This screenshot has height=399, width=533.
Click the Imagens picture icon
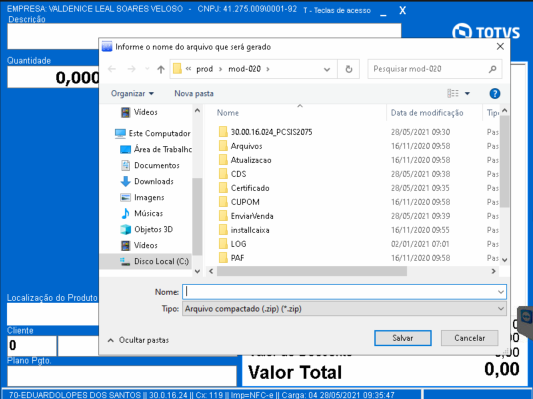point(125,197)
